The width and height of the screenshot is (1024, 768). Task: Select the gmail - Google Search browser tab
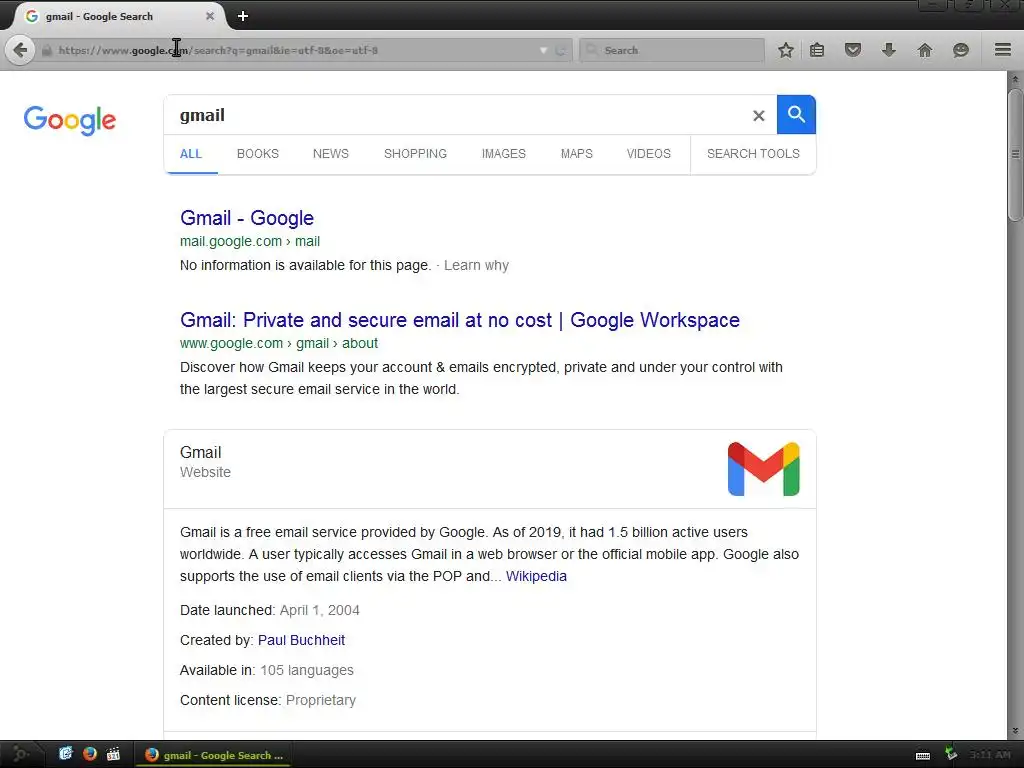coord(118,16)
